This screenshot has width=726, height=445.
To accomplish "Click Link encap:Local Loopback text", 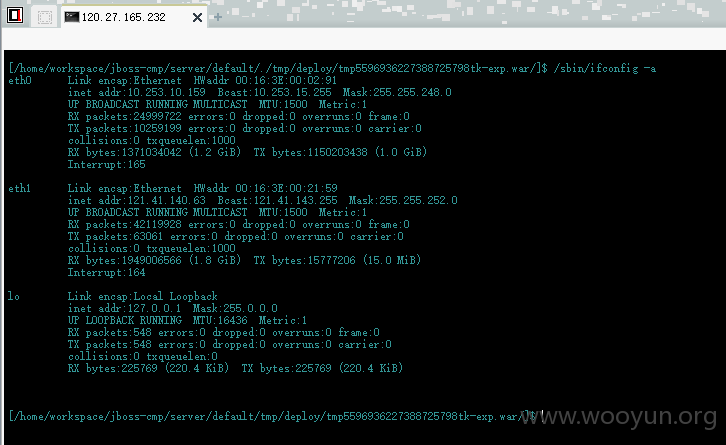I will click(x=143, y=296).
